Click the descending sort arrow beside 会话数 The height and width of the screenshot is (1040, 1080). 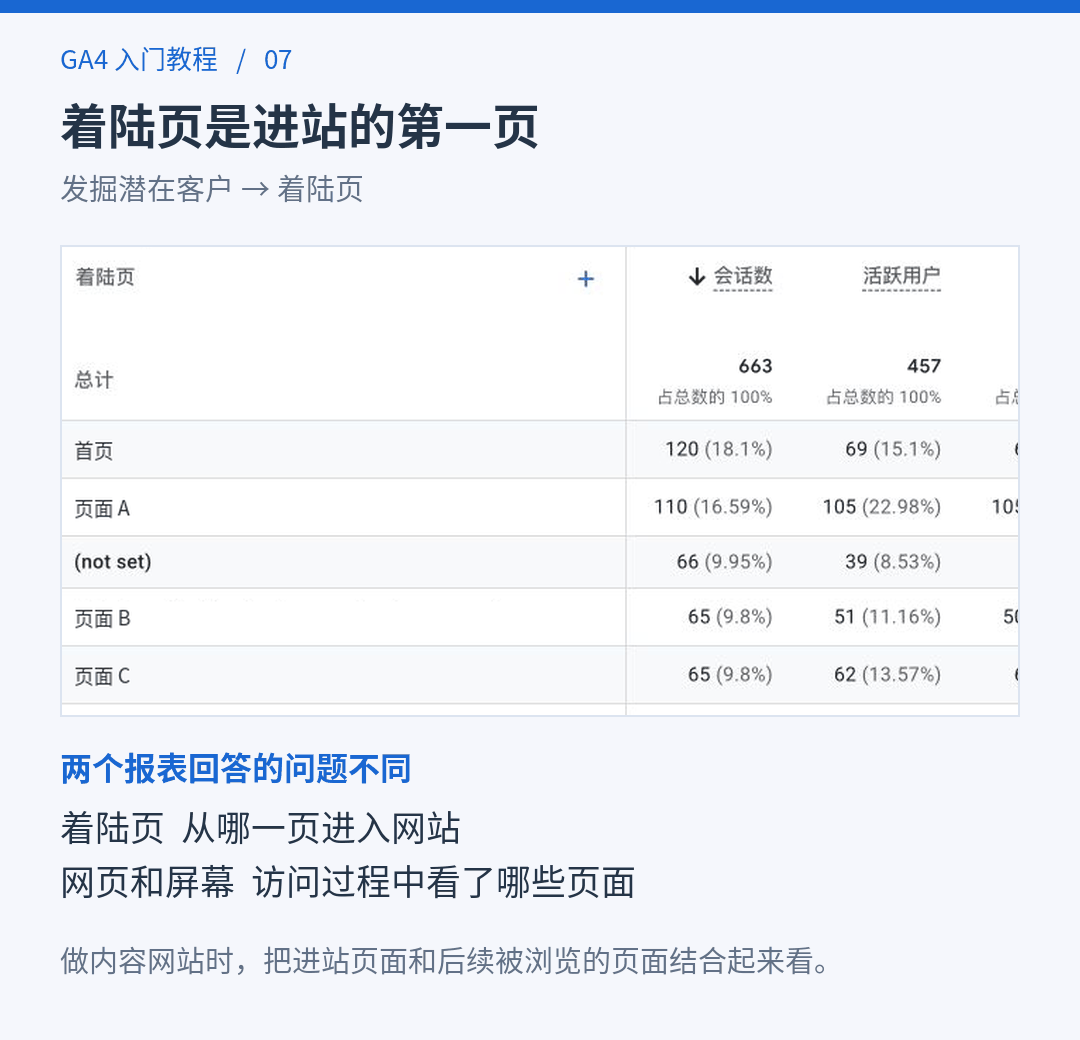[x=696, y=277]
